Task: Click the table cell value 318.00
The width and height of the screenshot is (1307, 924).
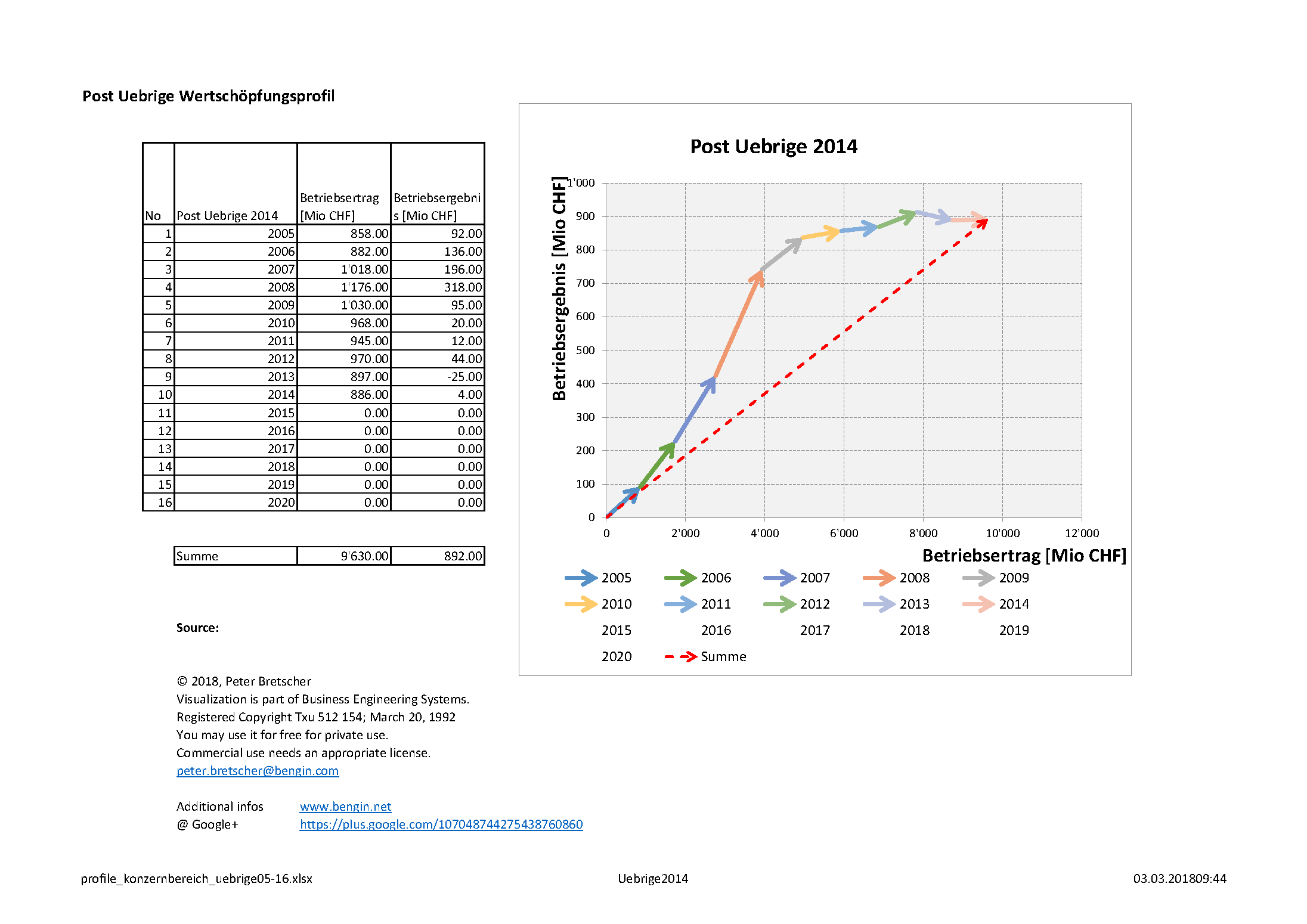Action: [x=438, y=287]
